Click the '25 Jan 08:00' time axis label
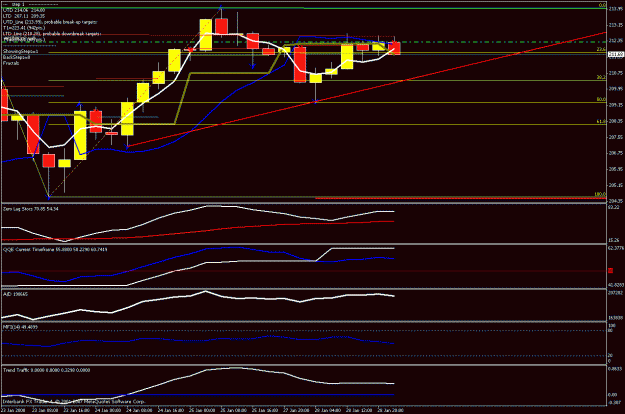The image size is (625, 414). [233, 410]
